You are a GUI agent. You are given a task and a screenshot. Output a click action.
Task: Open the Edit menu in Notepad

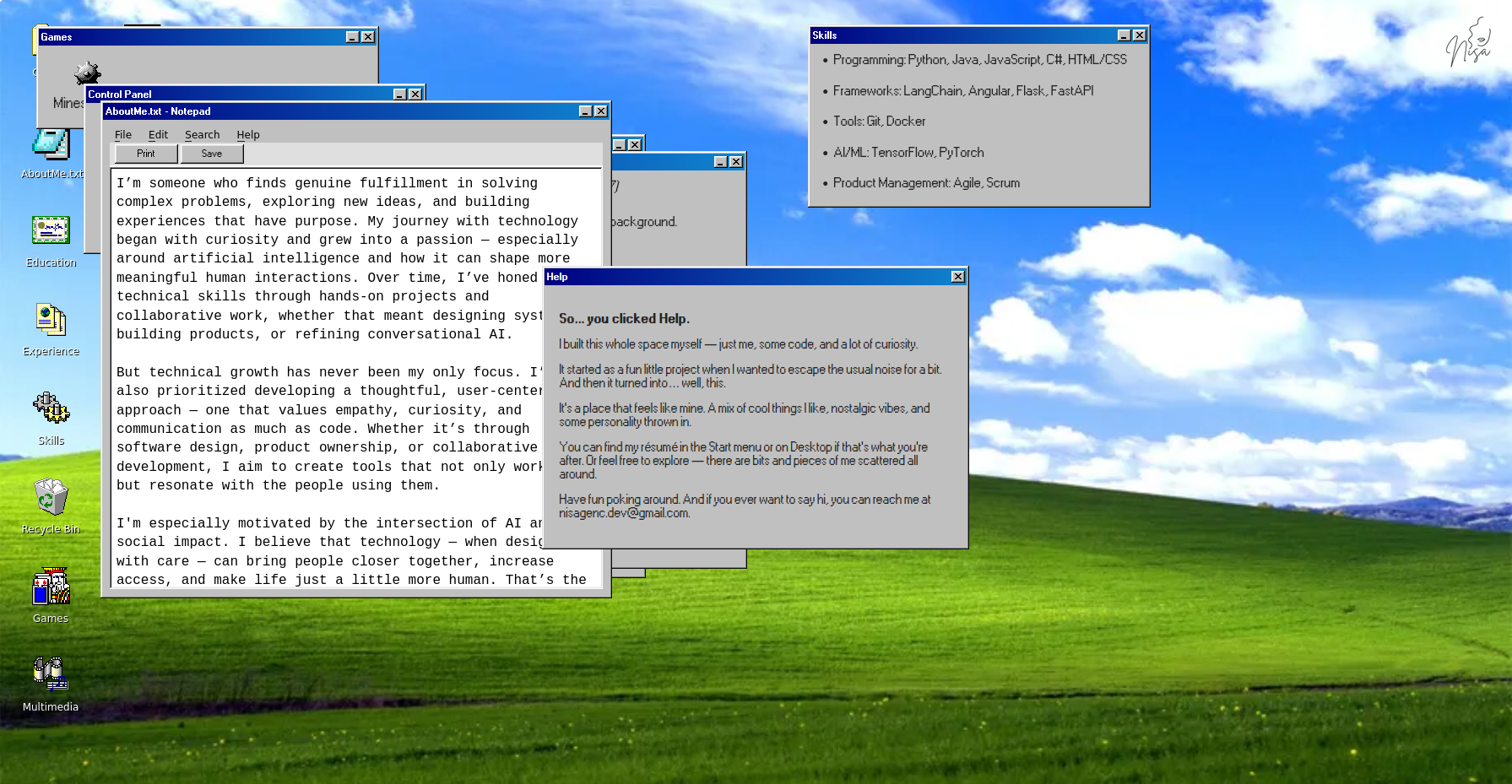pyautogui.click(x=158, y=135)
